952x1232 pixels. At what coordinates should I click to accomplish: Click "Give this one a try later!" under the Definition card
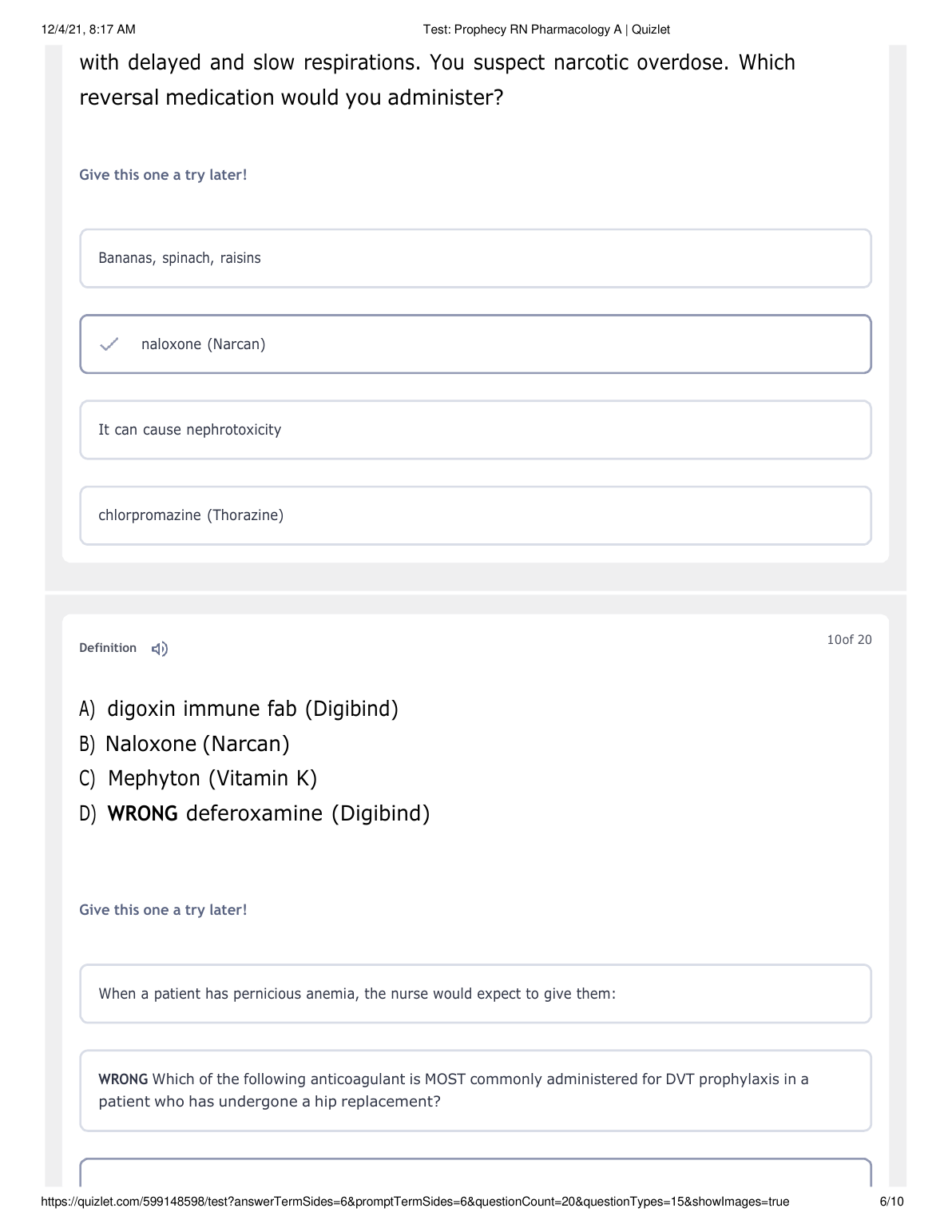click(x=163, y=910)
